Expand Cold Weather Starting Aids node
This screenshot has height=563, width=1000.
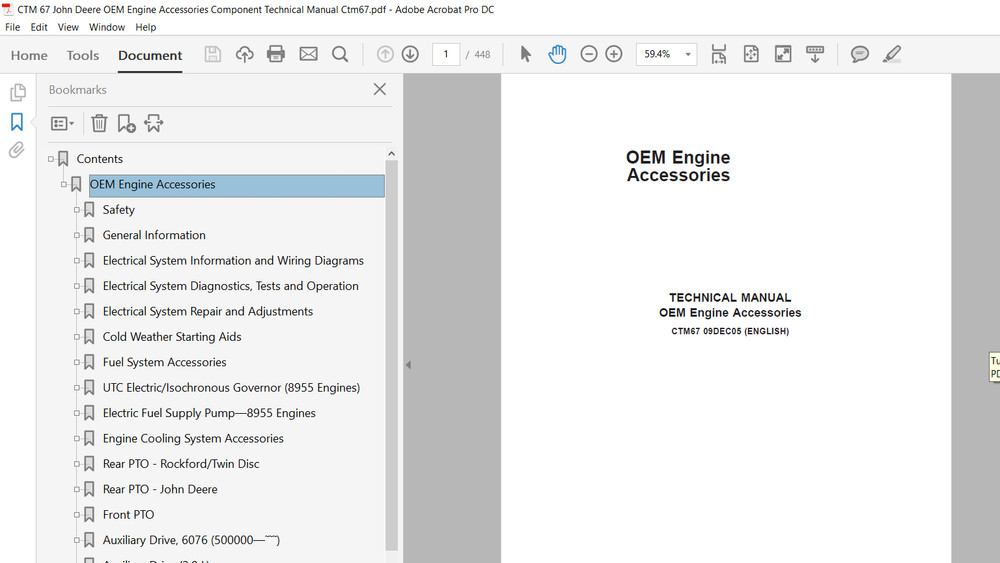77,337
